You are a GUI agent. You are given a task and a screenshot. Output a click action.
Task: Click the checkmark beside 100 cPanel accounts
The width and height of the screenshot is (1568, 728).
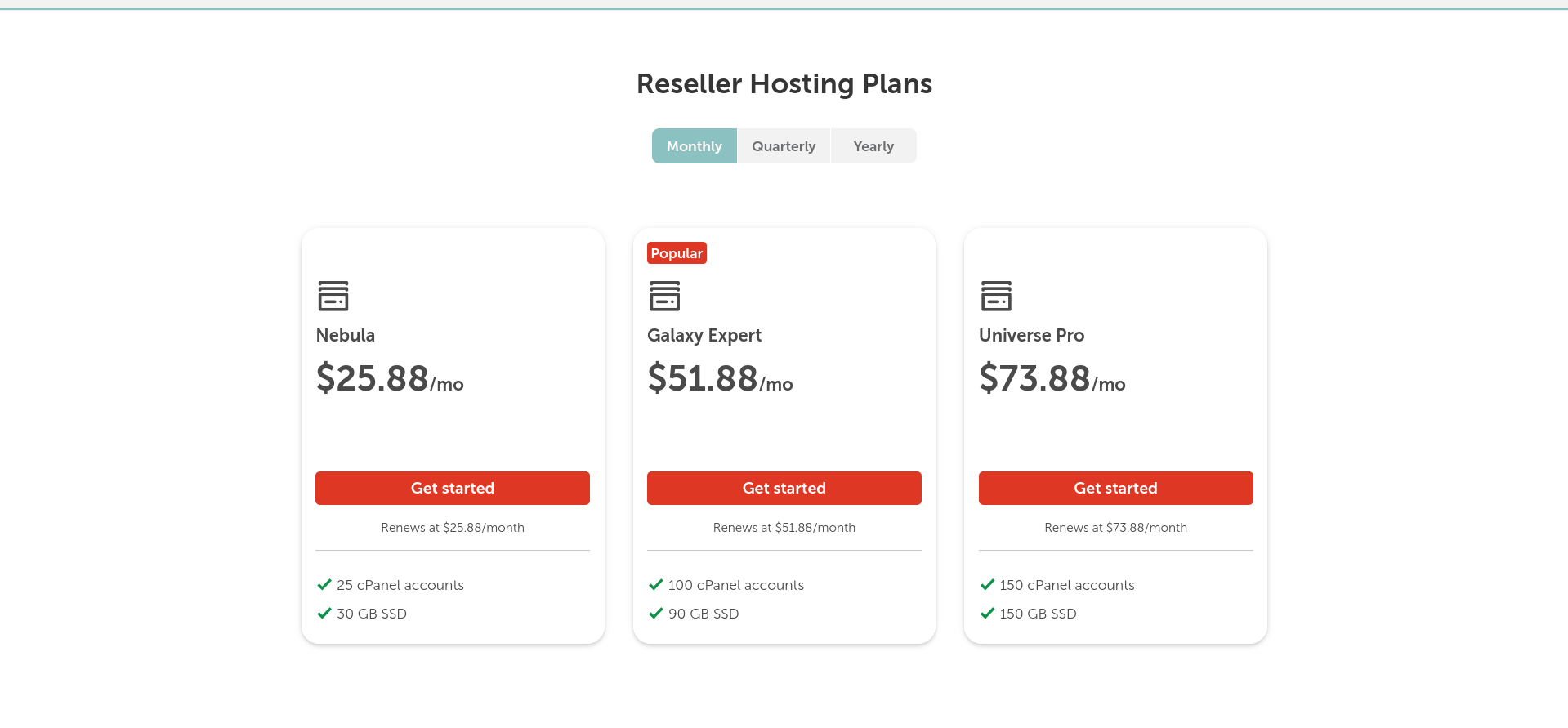point(655,585)
